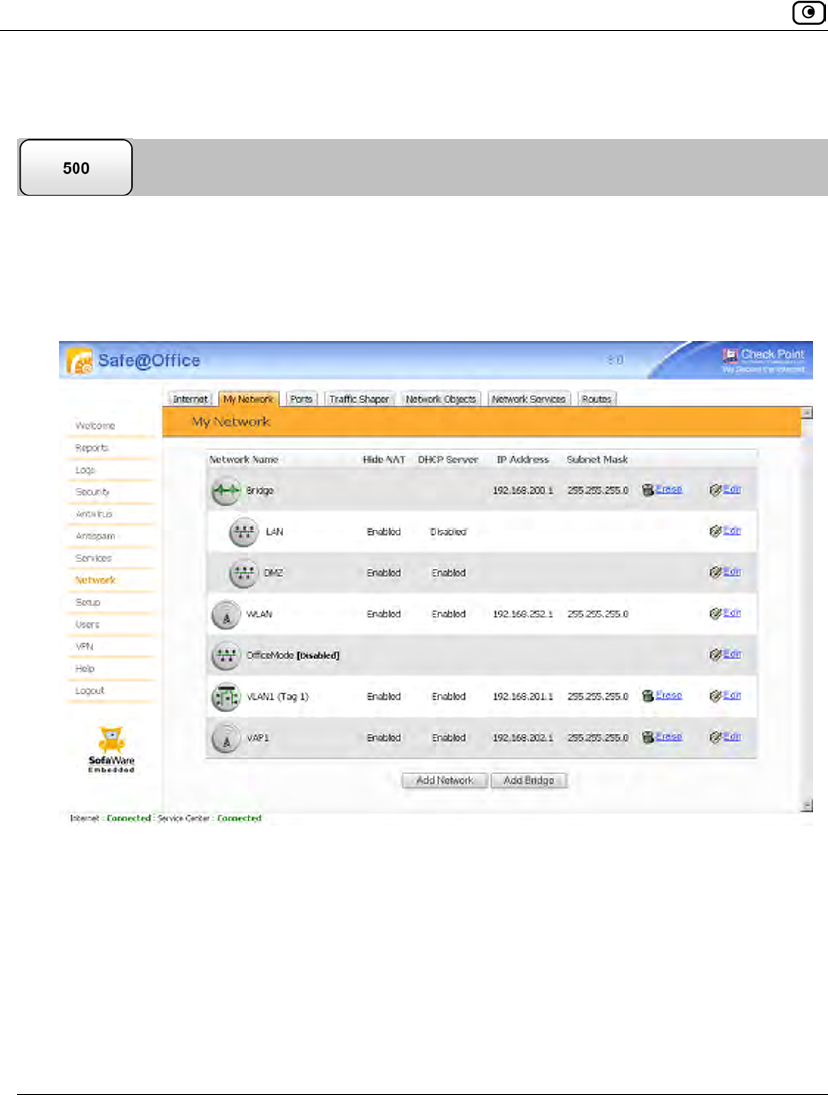Click the Edit link for WLAN
Screen dimensions: 828x1095
pos(732,613)
